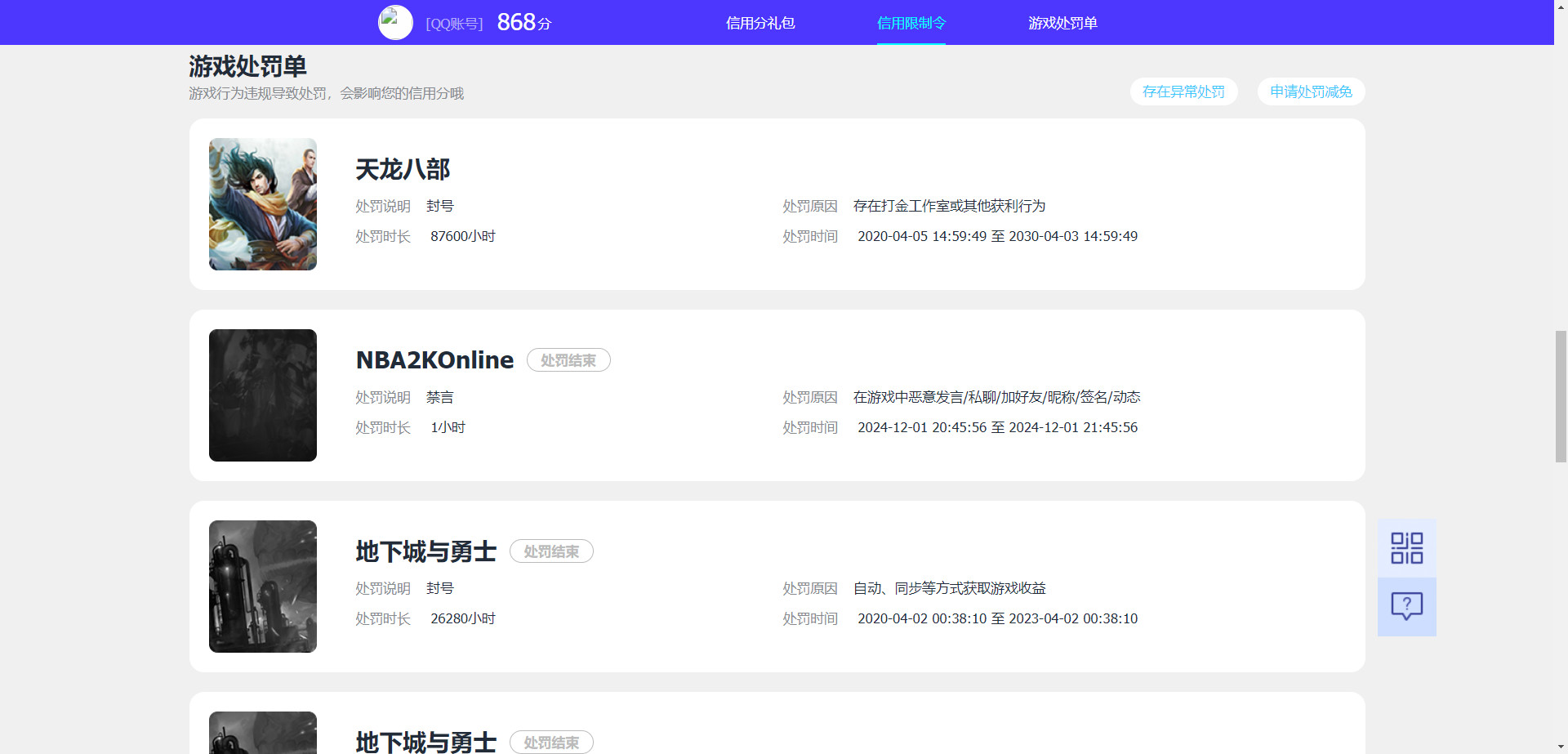The height and width of the screenshot is (754, 1568).
Task: Click the 26280小时 duration value
Action: click(463, 618)
